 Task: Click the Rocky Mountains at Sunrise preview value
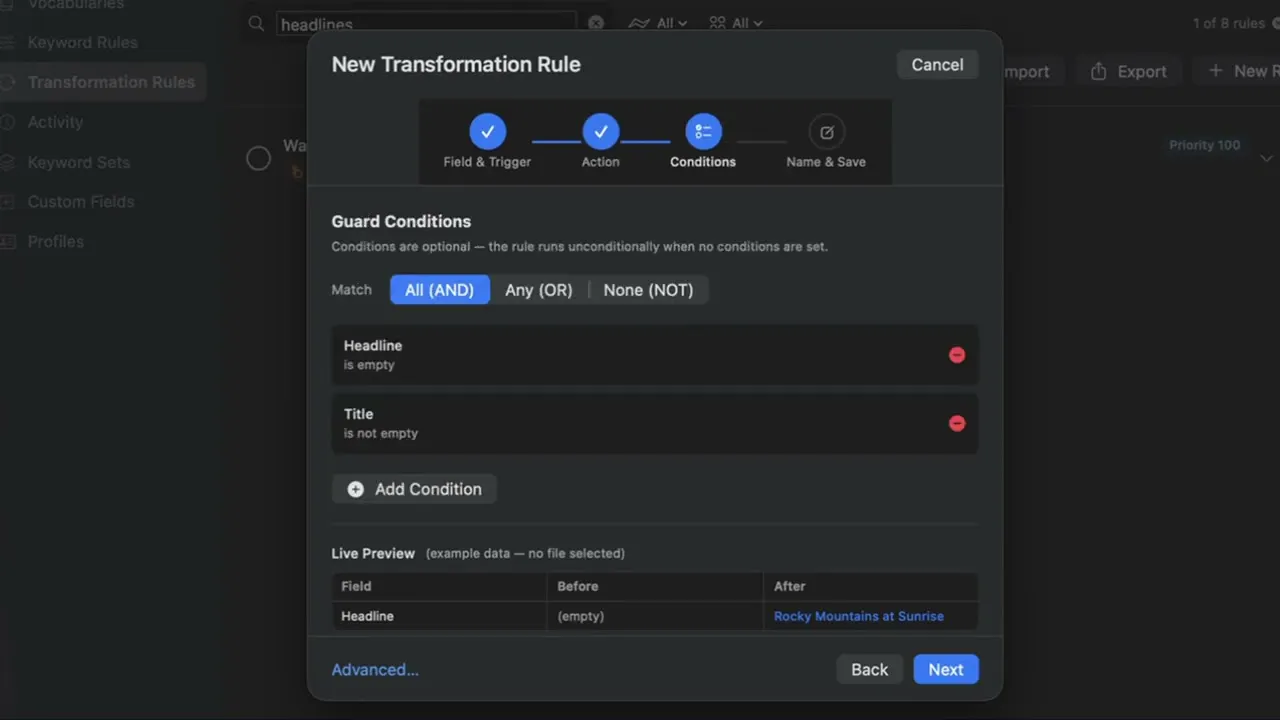[x=859, y=616]
